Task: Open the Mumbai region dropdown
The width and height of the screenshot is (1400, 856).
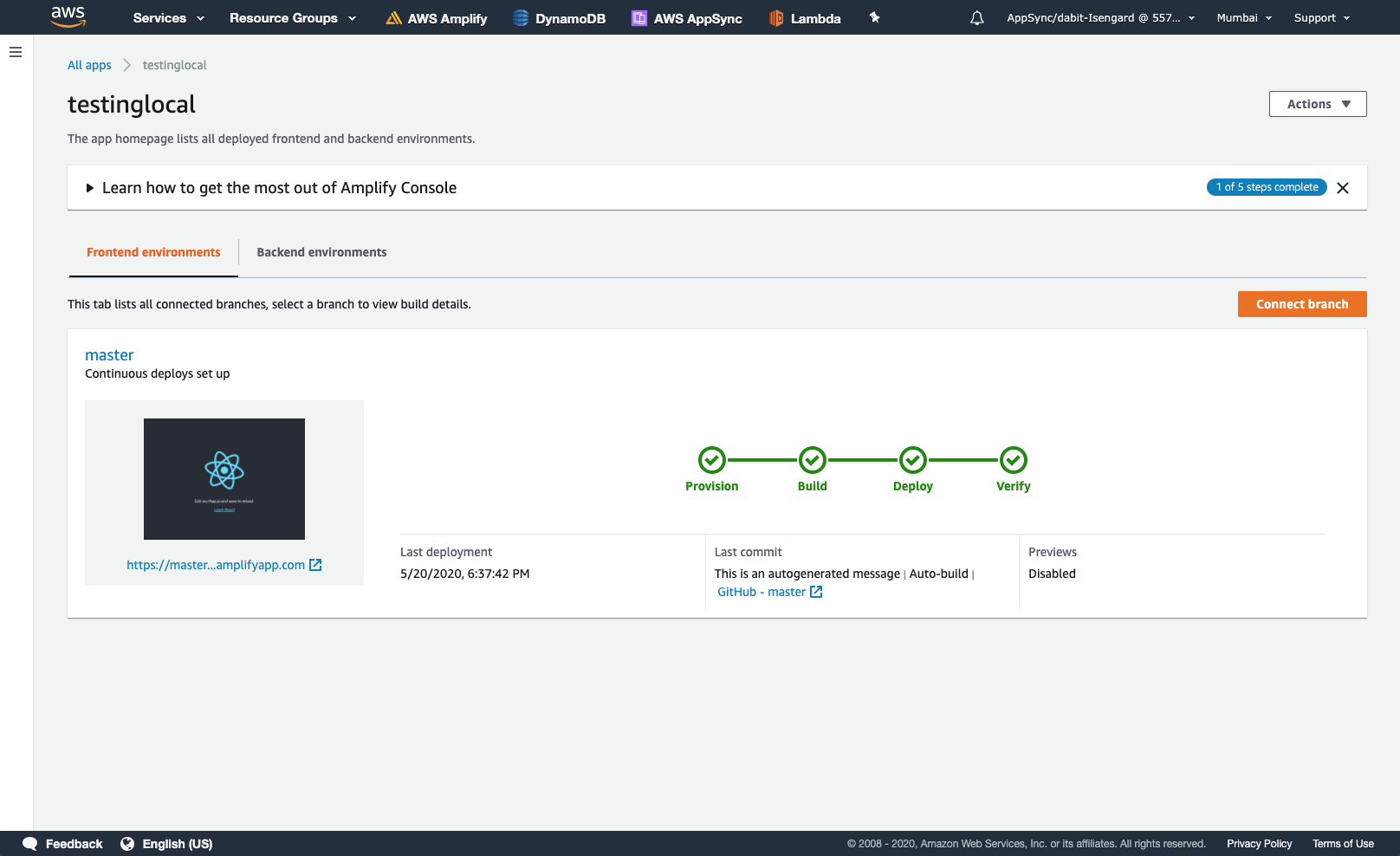Action: pyautogui.click(x=1244, y=18)
